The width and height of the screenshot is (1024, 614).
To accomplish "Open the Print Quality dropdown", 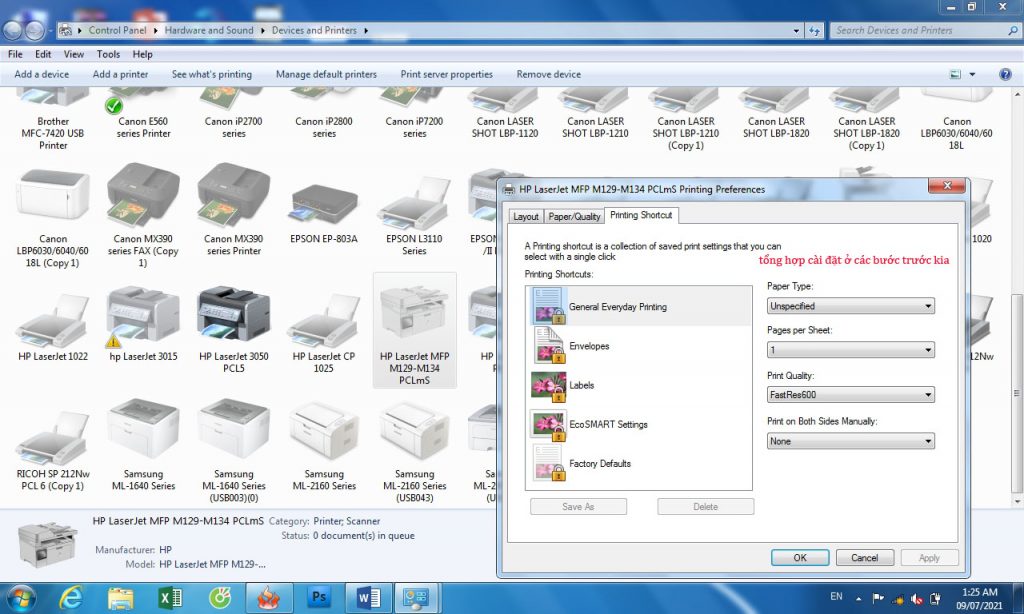I will click(x=850, y=395).
